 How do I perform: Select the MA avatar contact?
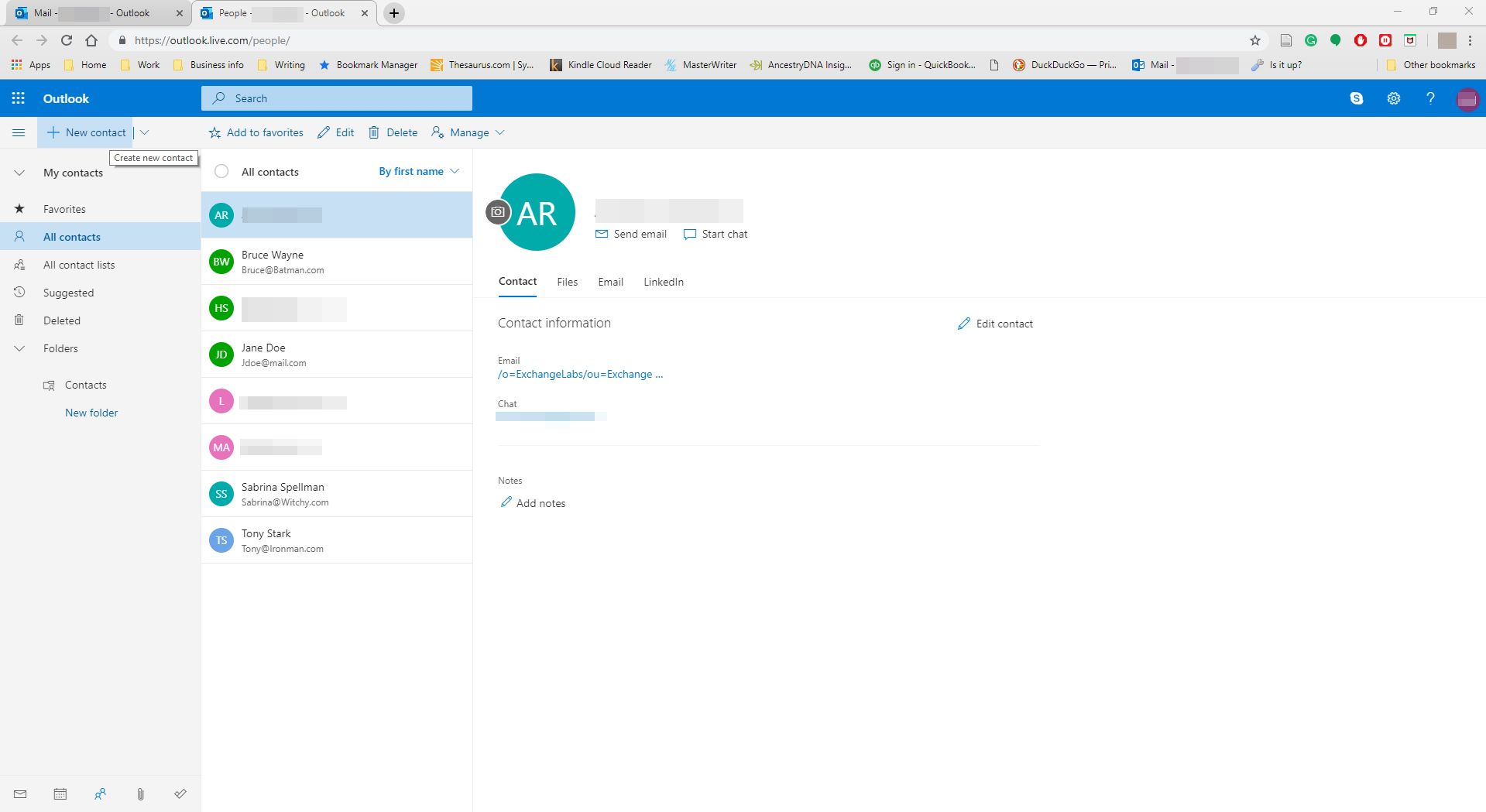pyautogui.click(x=337, y=447)
